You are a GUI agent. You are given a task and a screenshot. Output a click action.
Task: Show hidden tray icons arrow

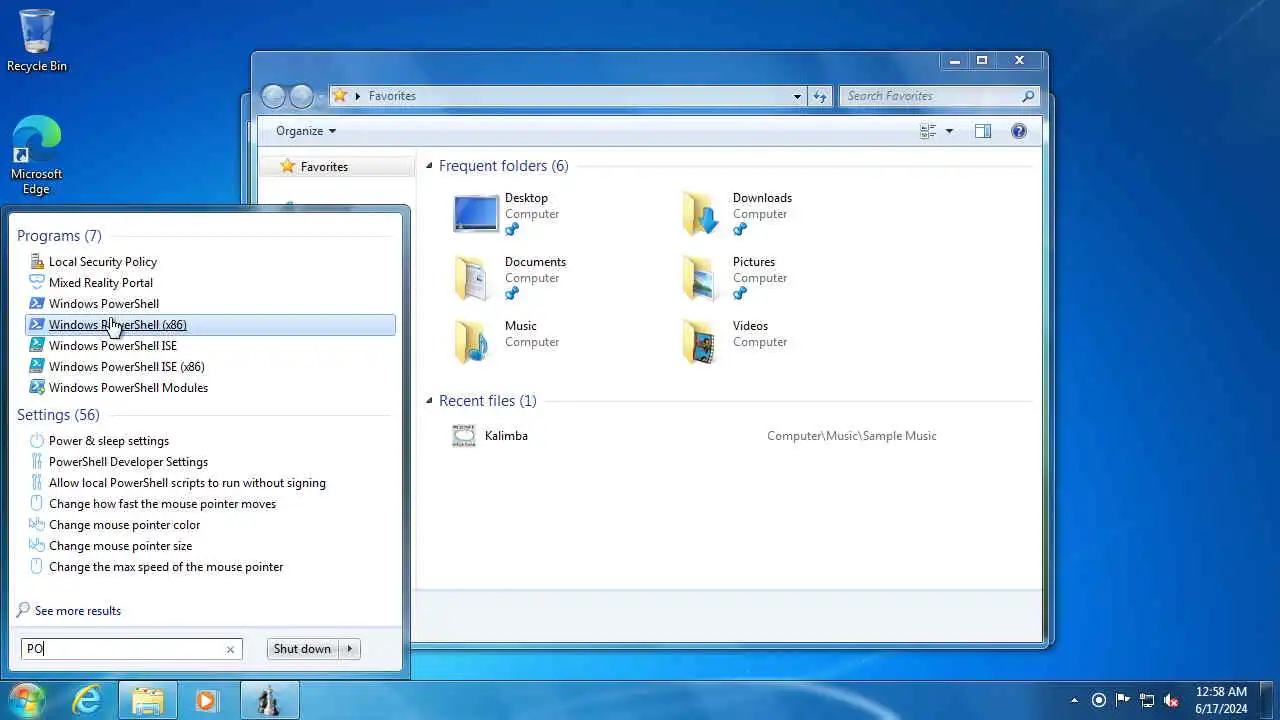[1075, 701]
